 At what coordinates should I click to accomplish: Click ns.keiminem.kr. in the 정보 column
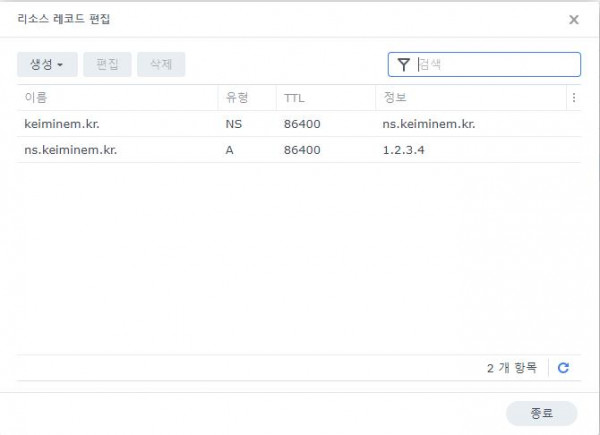click(x=428, y=124)
